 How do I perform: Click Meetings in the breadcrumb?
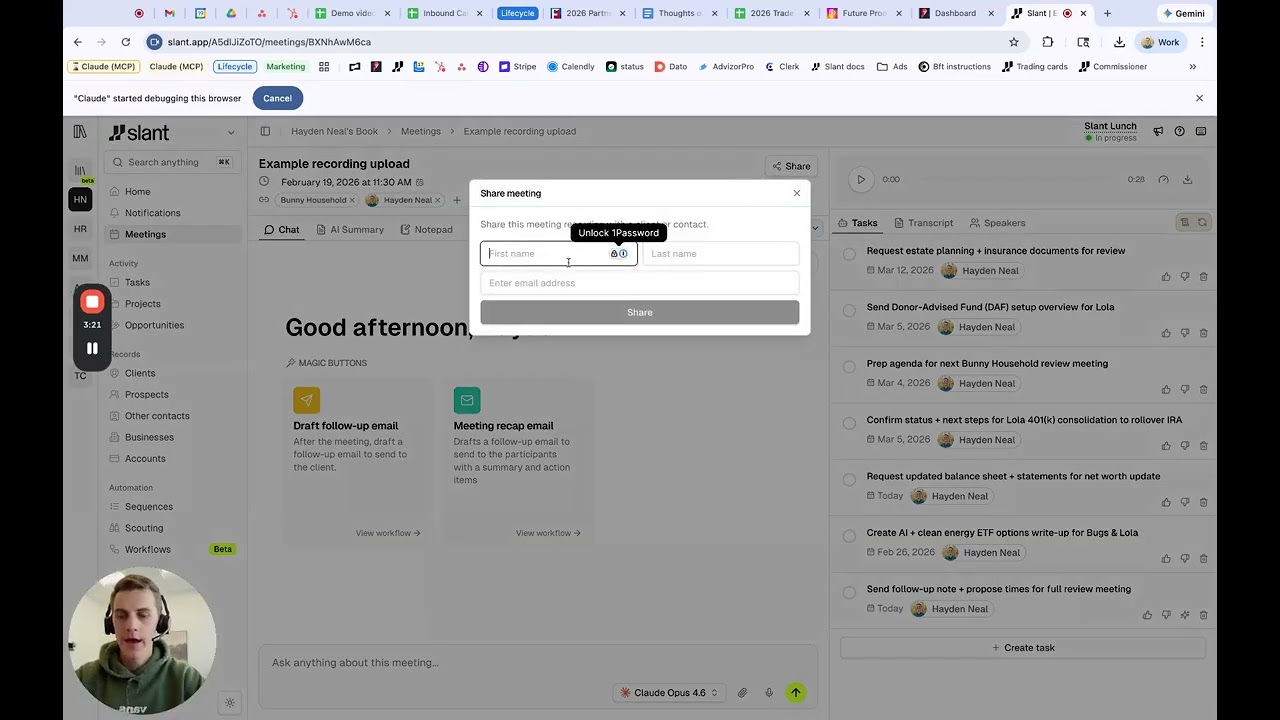[420, 131]
